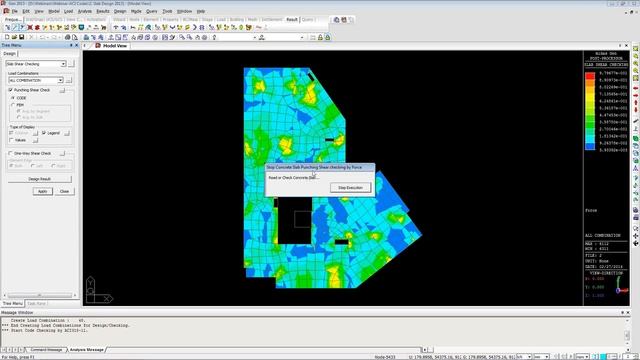Click the blue triangle icon in right toolbar

tap(636, 168)
